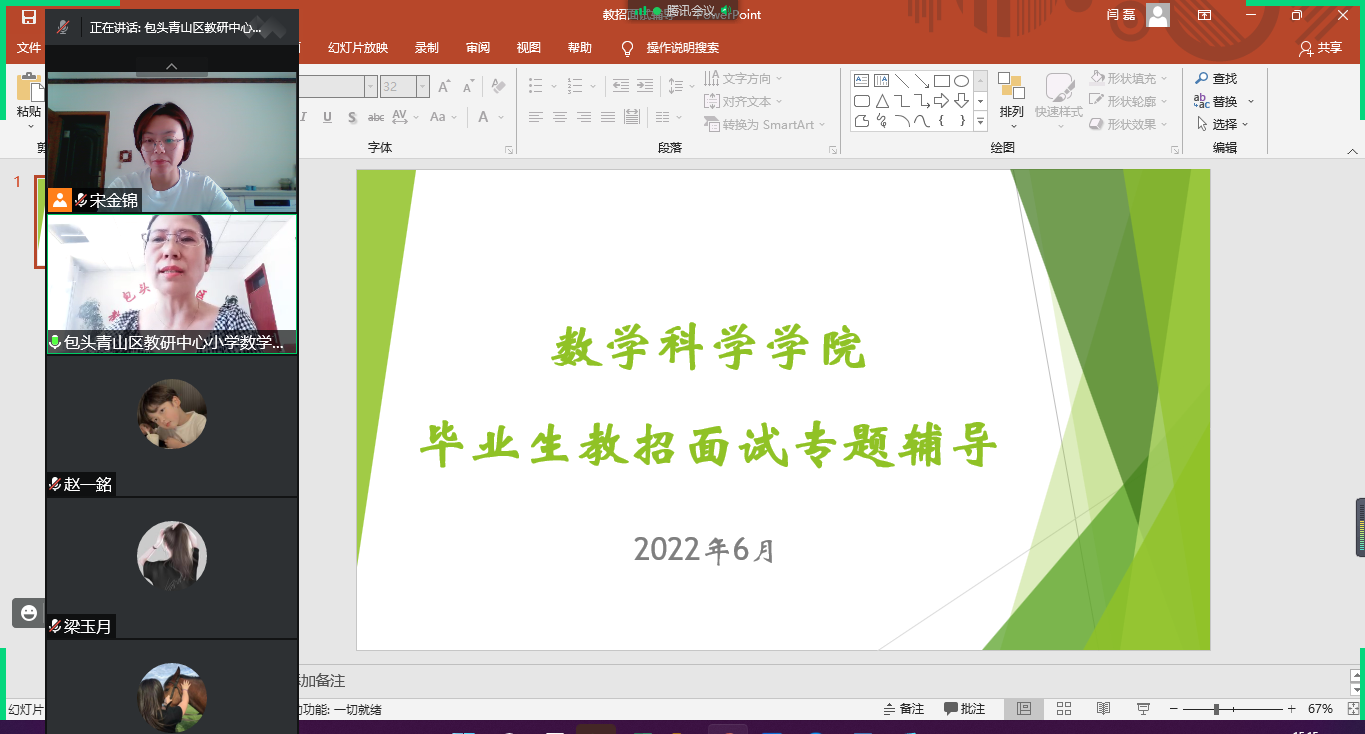The height and width of the screenshot is (734, 1365).
Task: Toggle underline text formatting
Action: [x=327, y=117]
